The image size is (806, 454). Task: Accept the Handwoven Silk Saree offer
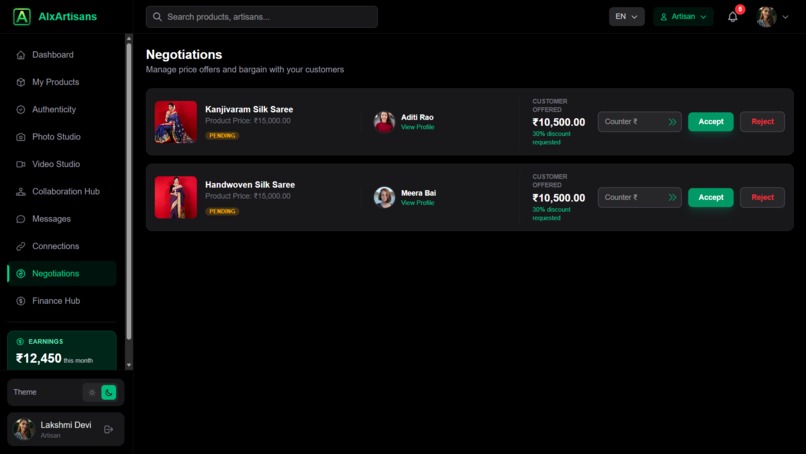[x=710, y=197]
